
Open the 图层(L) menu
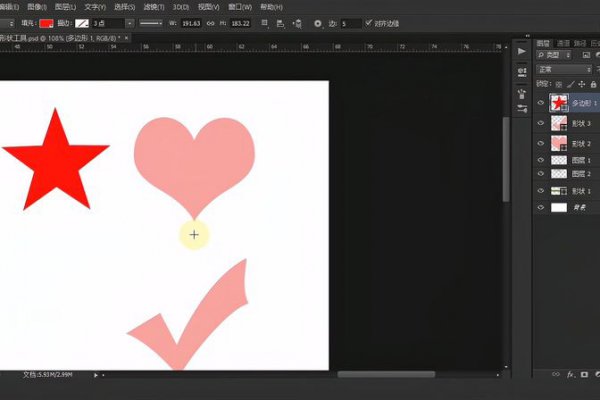coord(65,7)
